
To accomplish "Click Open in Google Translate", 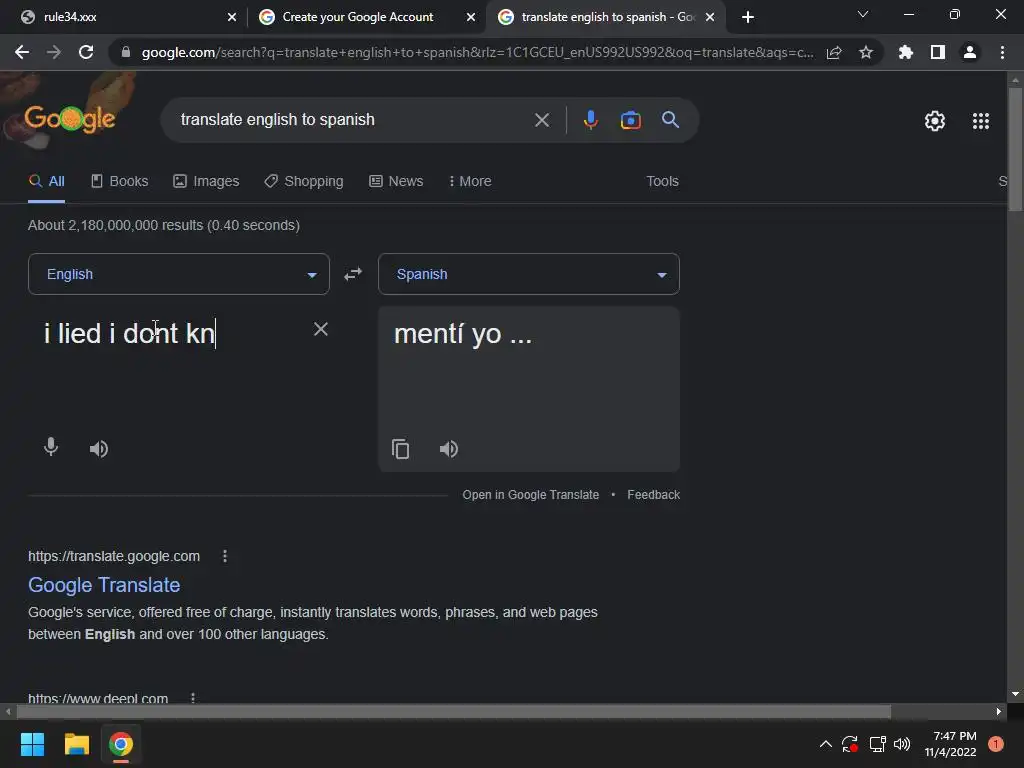I will [530, 495].
